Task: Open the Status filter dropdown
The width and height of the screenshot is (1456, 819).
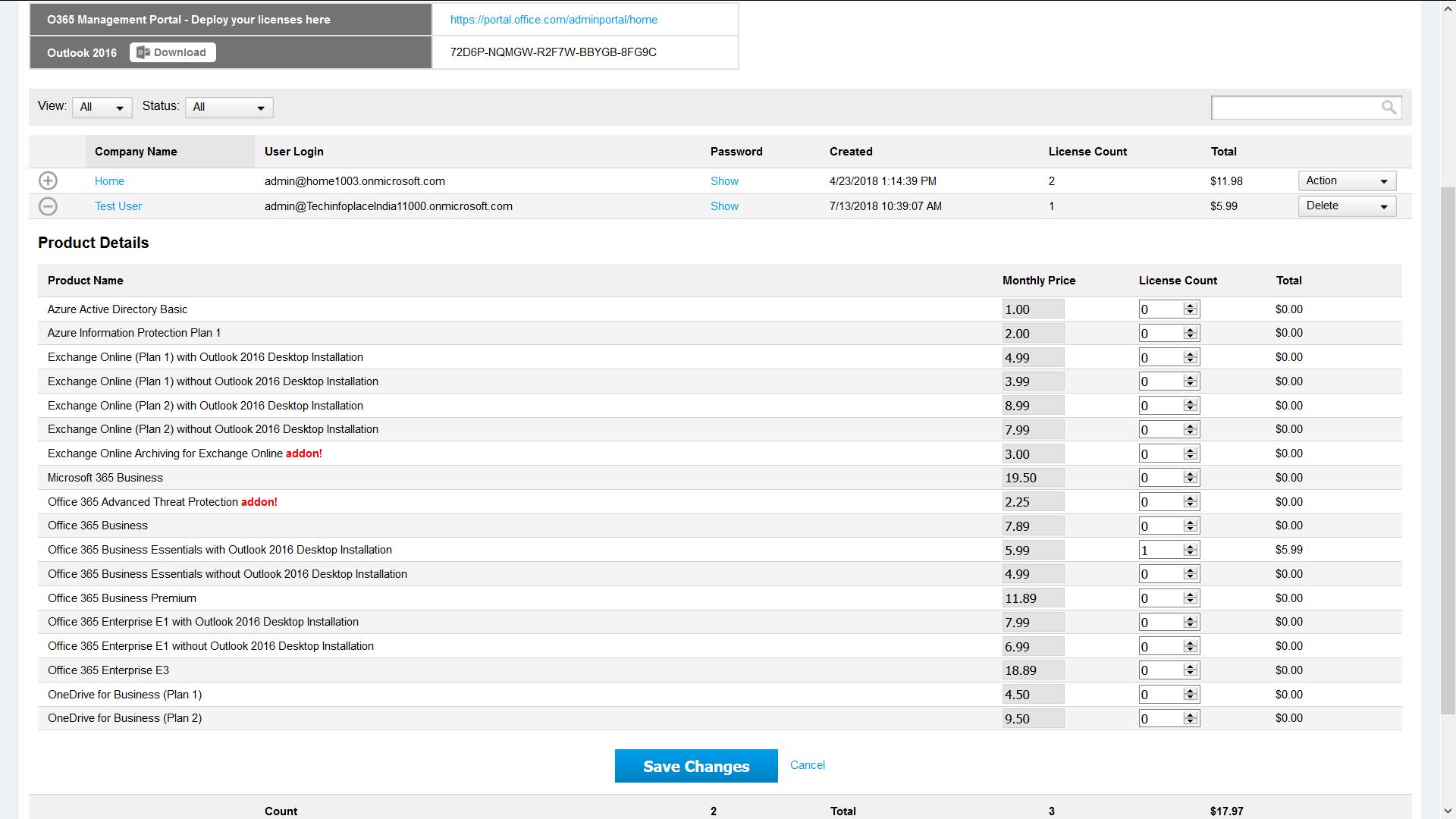Action: click(229, 108)
